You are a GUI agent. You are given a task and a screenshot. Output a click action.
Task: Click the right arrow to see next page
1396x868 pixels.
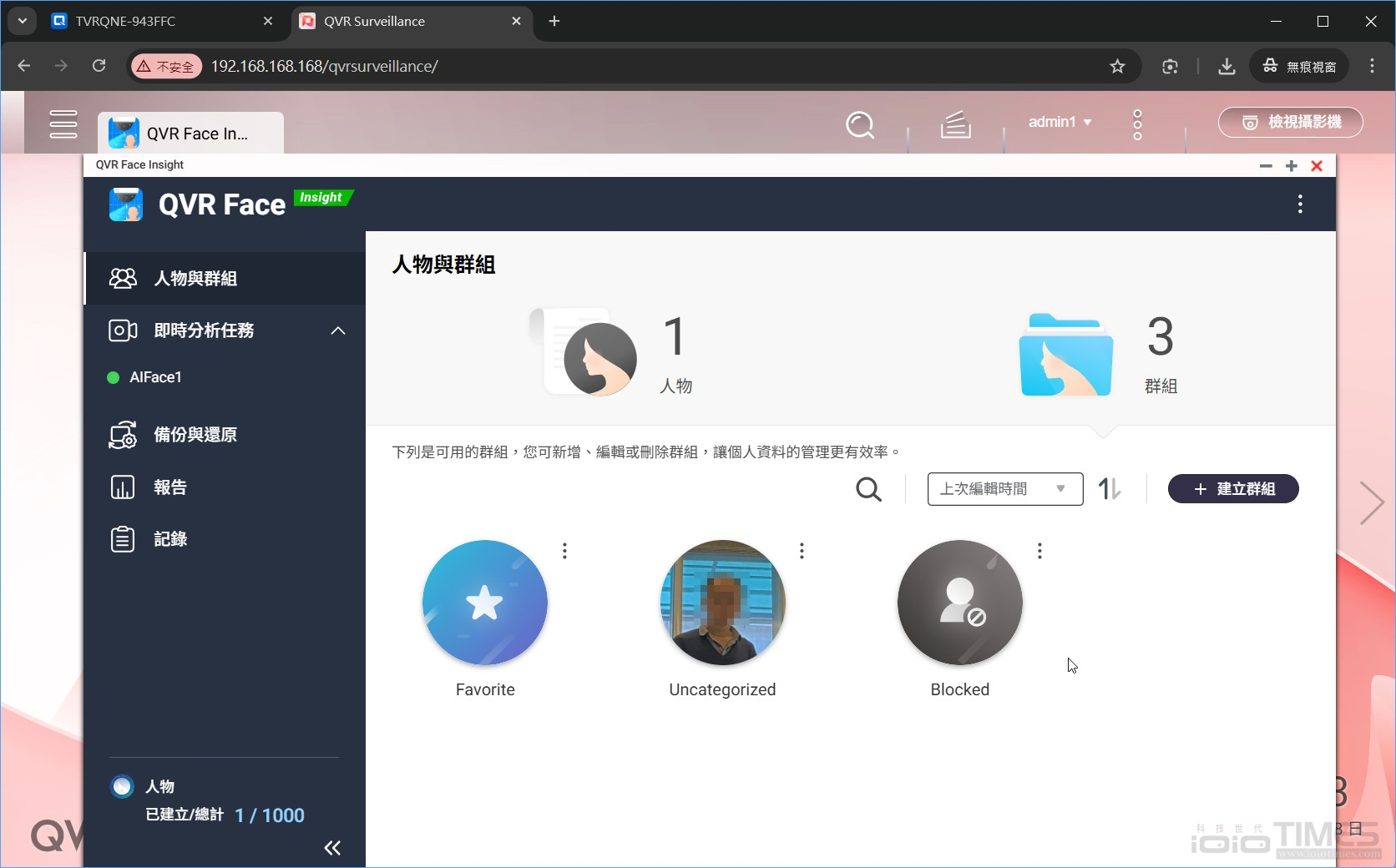point(1372,503)
